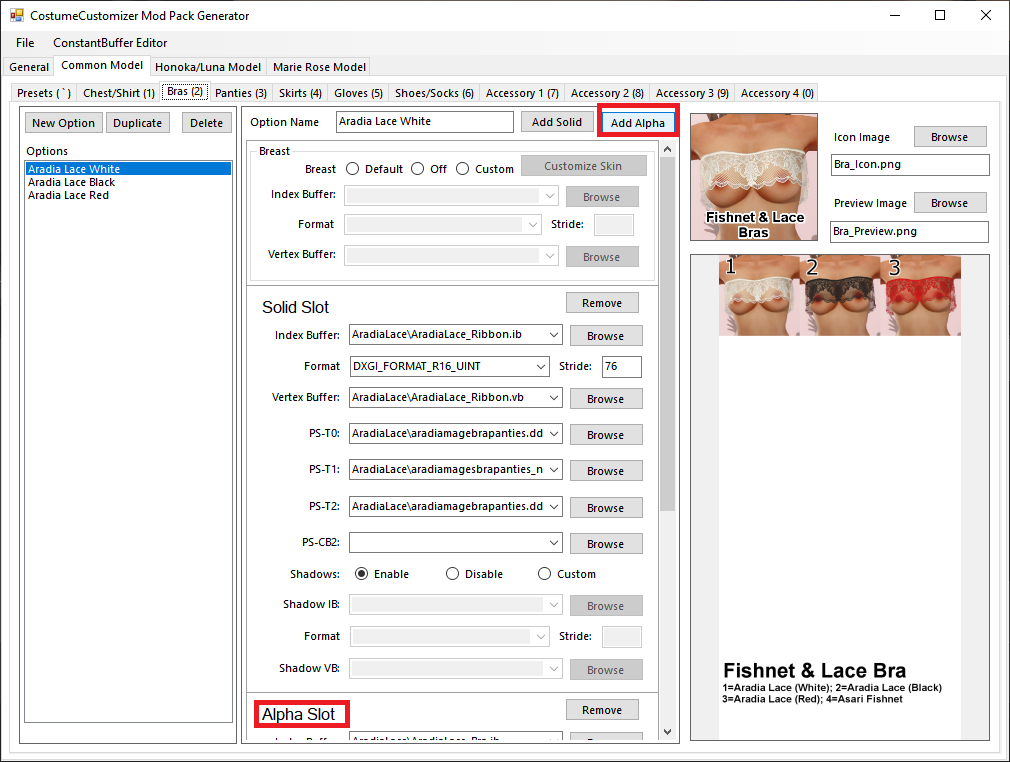Click the scrollbar down arrow
1010x762 pixels.
[667, 732]
